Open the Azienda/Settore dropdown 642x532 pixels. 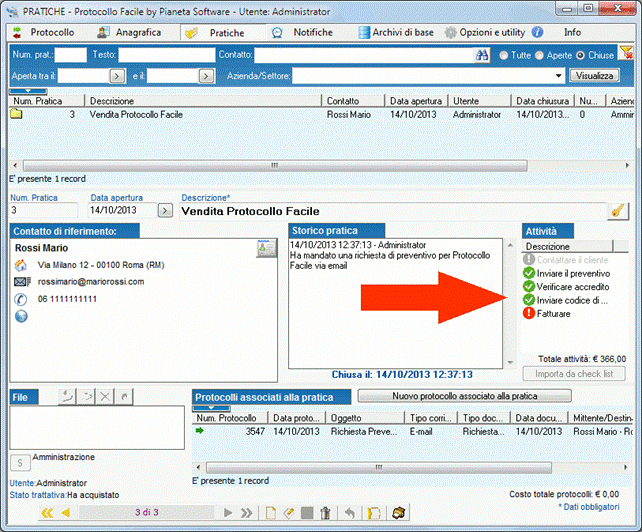click(558, 76)
